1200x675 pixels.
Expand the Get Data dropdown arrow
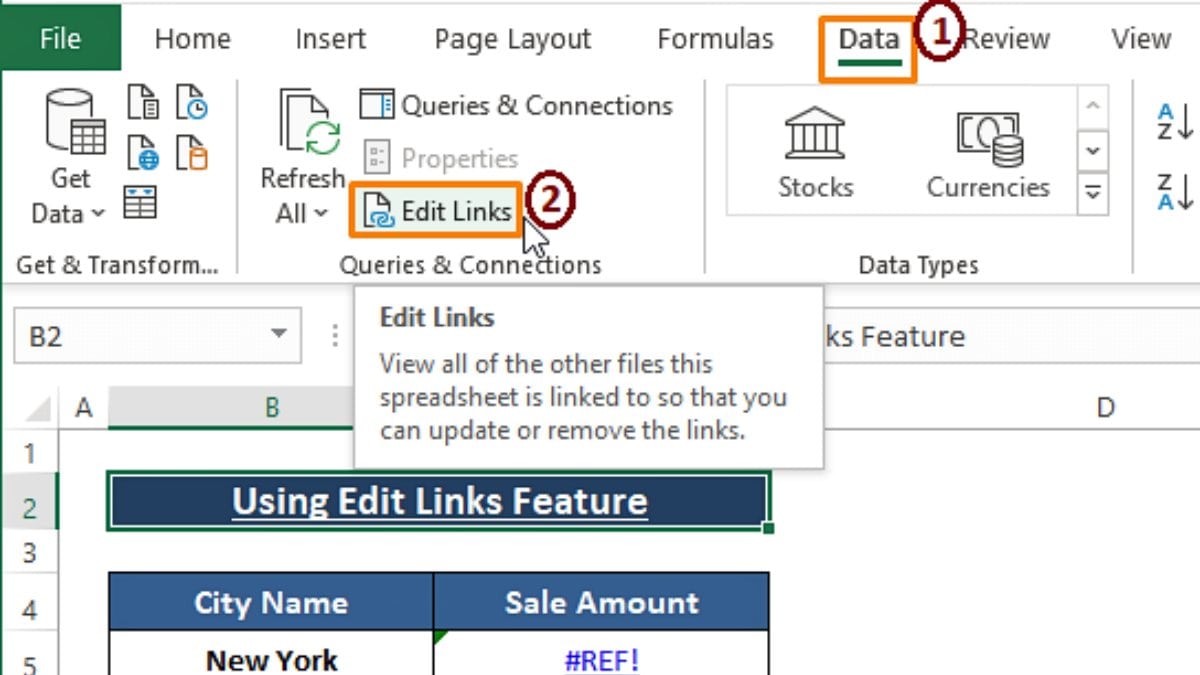pyautogui.click(x=98, y=213)
